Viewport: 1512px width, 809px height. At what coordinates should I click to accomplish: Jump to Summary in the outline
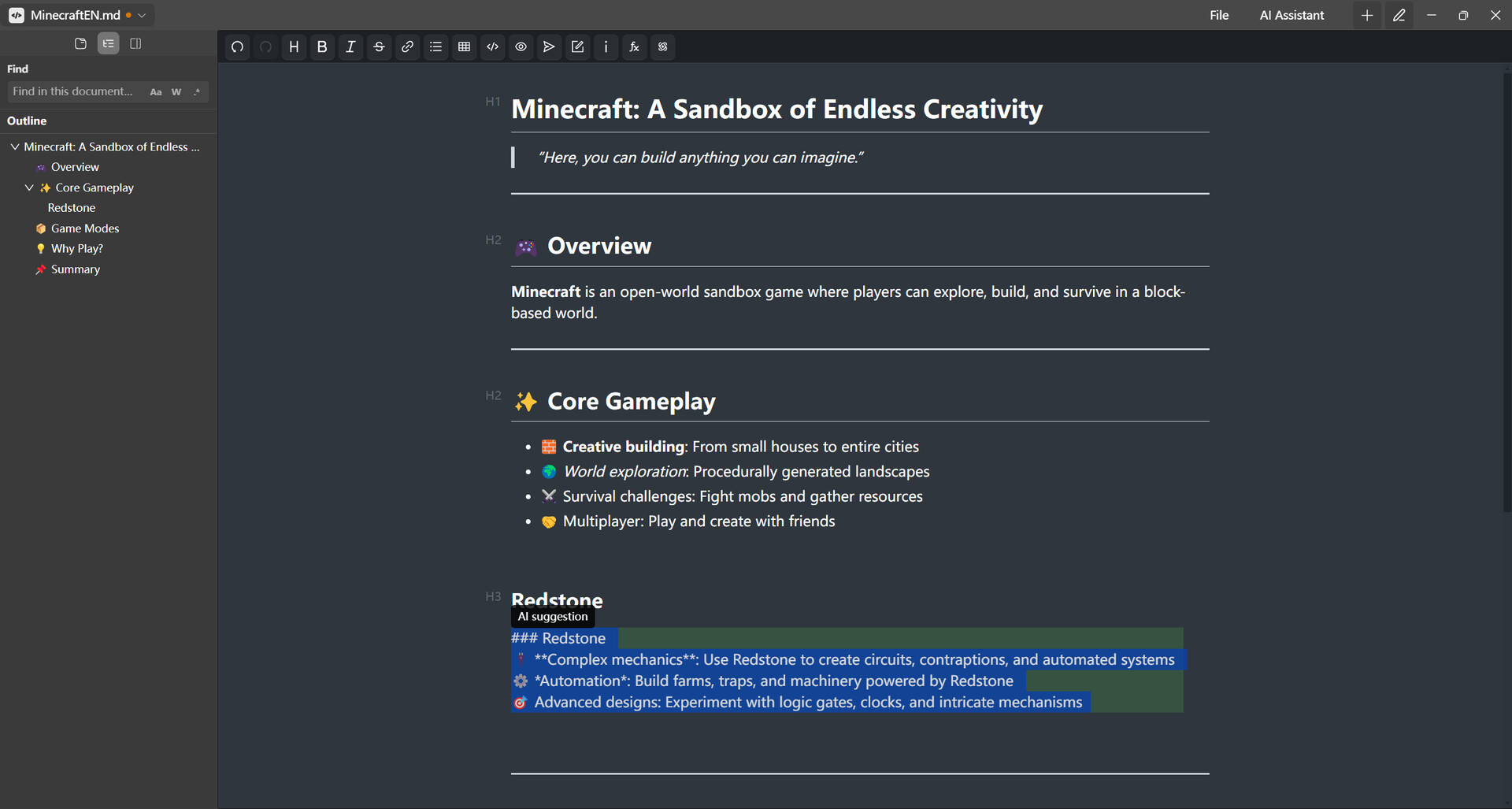[x=76, y=269]
